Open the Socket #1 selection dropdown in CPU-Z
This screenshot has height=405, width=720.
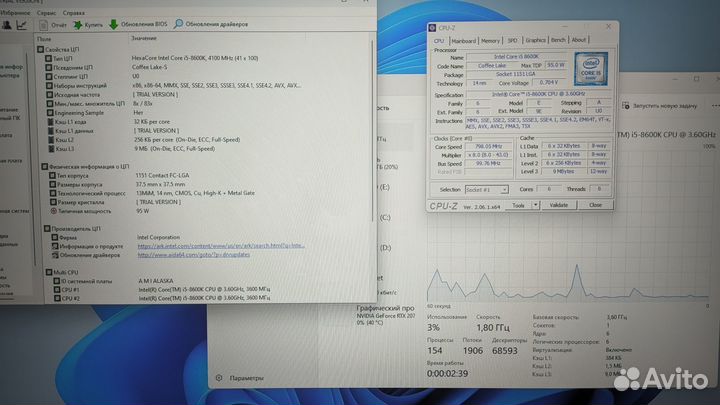point(486,190)
